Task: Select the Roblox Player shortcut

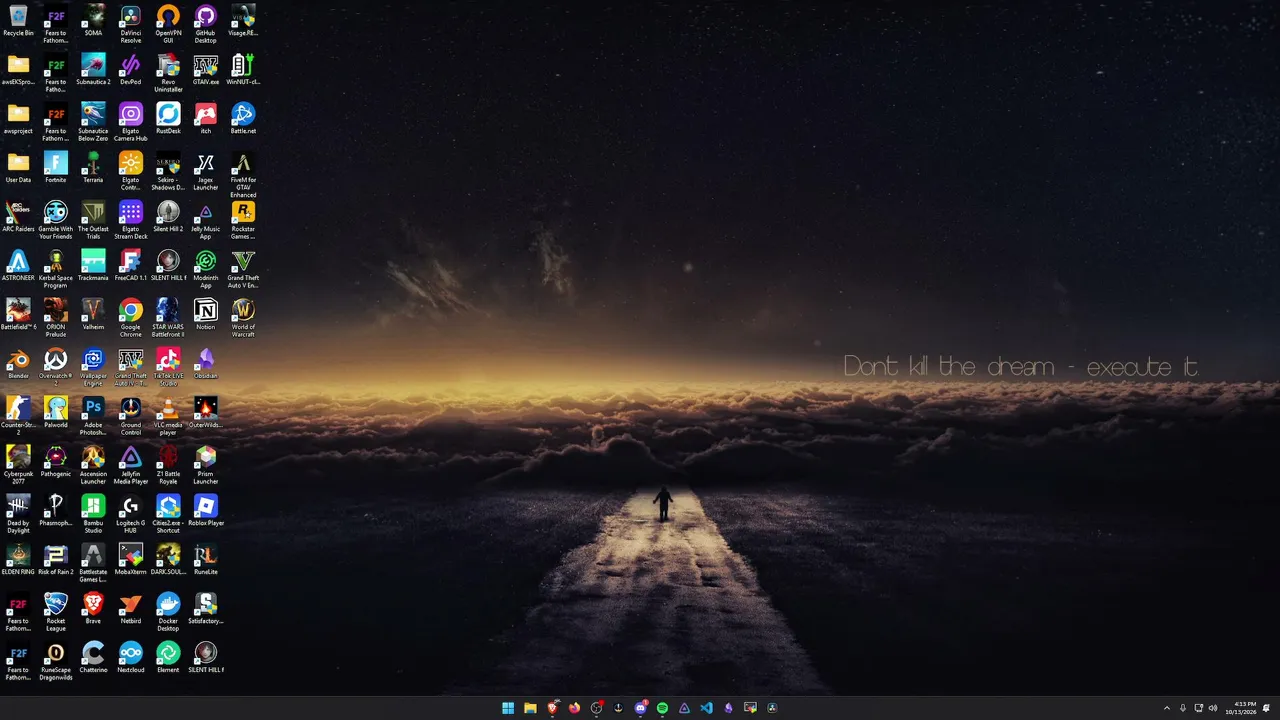Action: coord(206,511)
